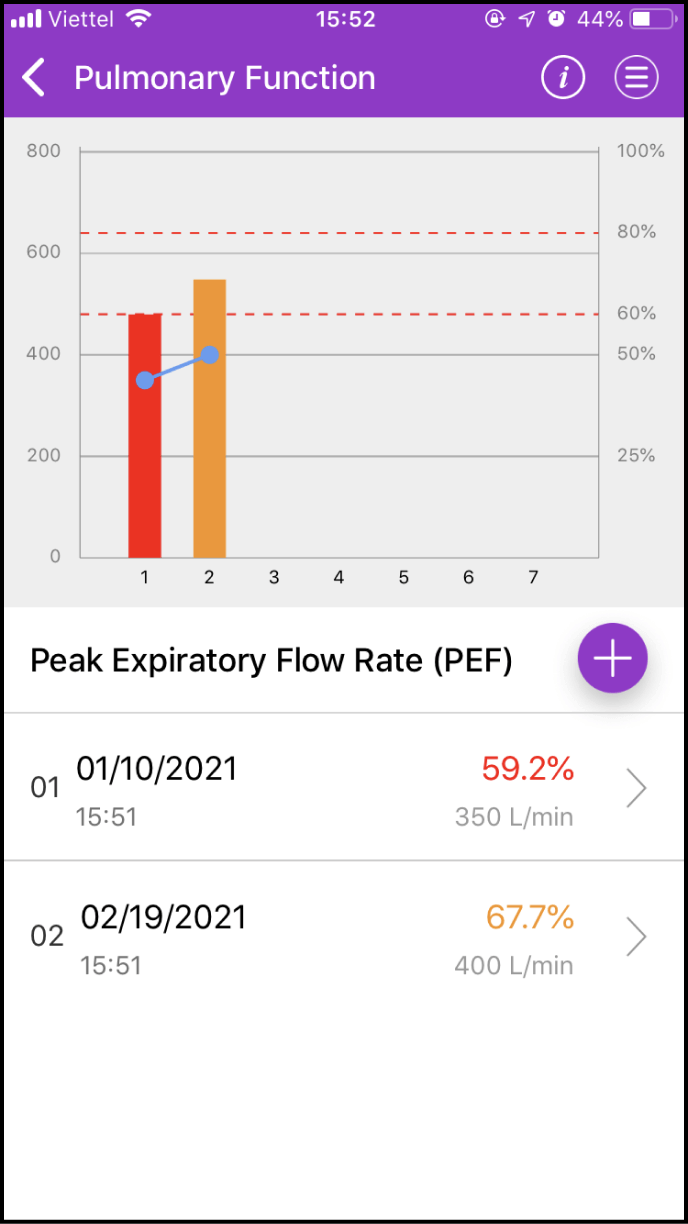Tap the Peak Expiratory Flow Rate heading

click(271, 661)
